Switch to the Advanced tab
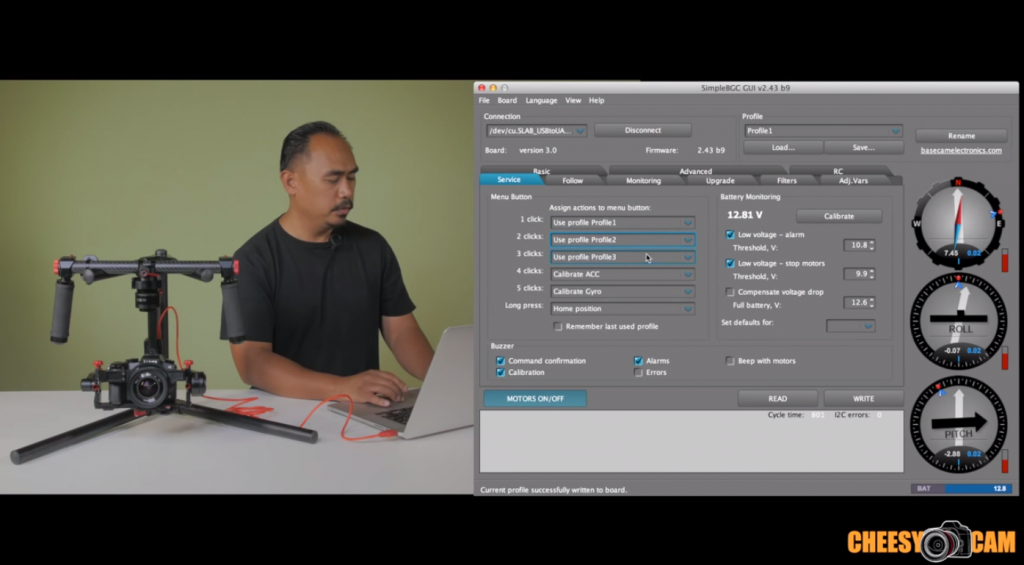 pos(696,170)
